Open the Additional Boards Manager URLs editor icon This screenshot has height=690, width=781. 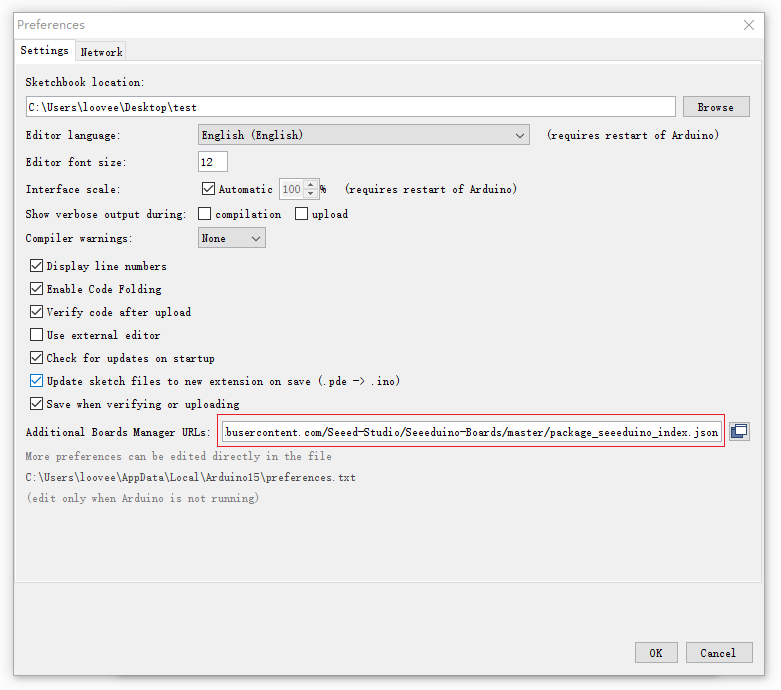[739, 432]
